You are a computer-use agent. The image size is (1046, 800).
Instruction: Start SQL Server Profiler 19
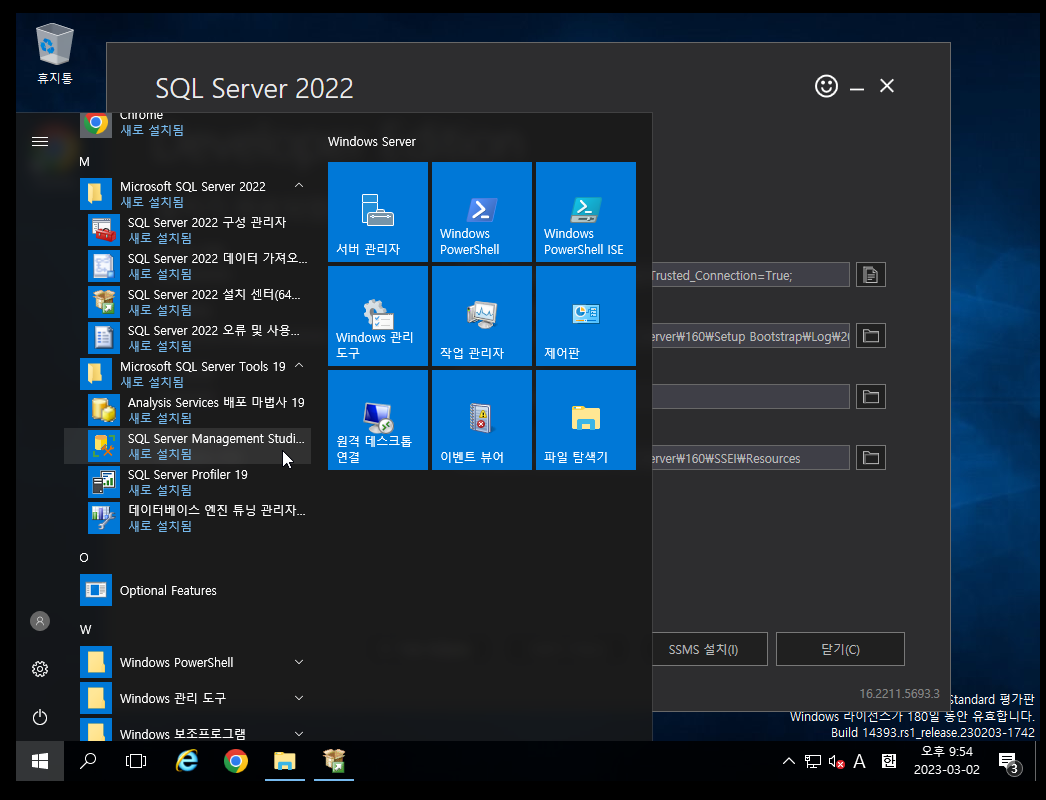(x=187, y=482)
